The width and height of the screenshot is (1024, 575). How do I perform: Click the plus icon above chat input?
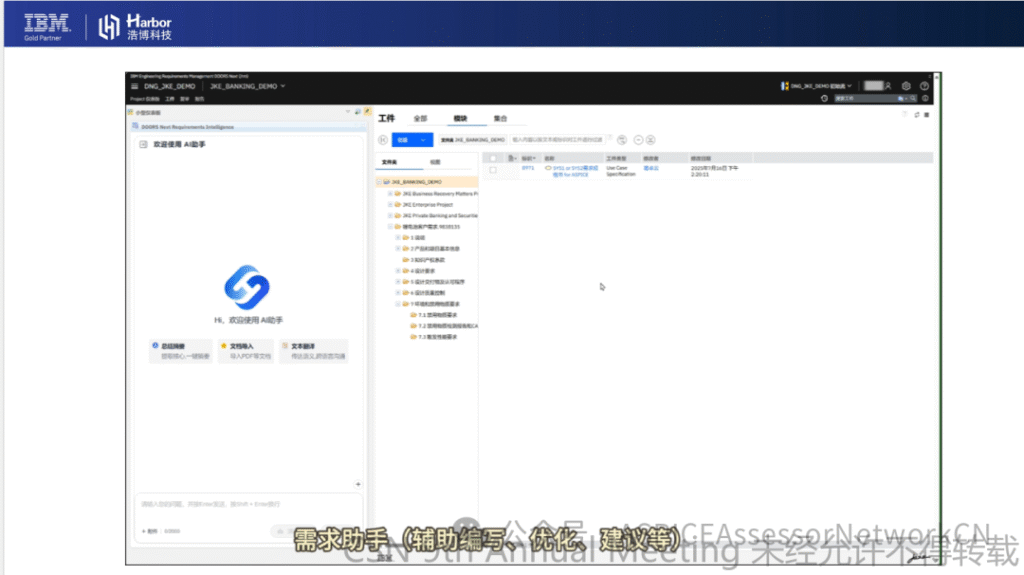tap(358, 484)
